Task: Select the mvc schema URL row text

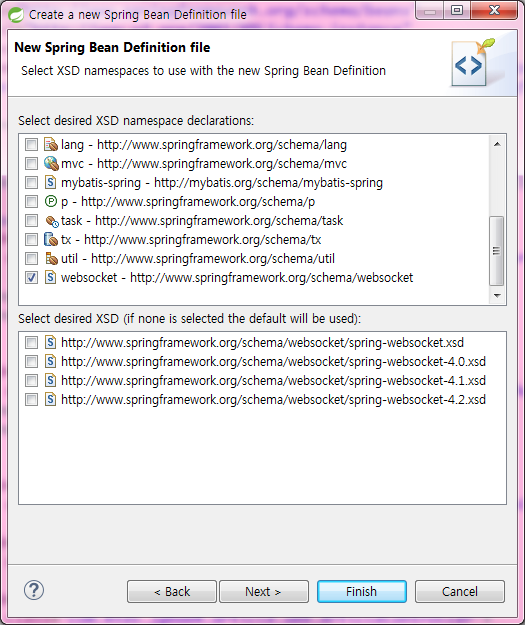Action: pos(204,163)
